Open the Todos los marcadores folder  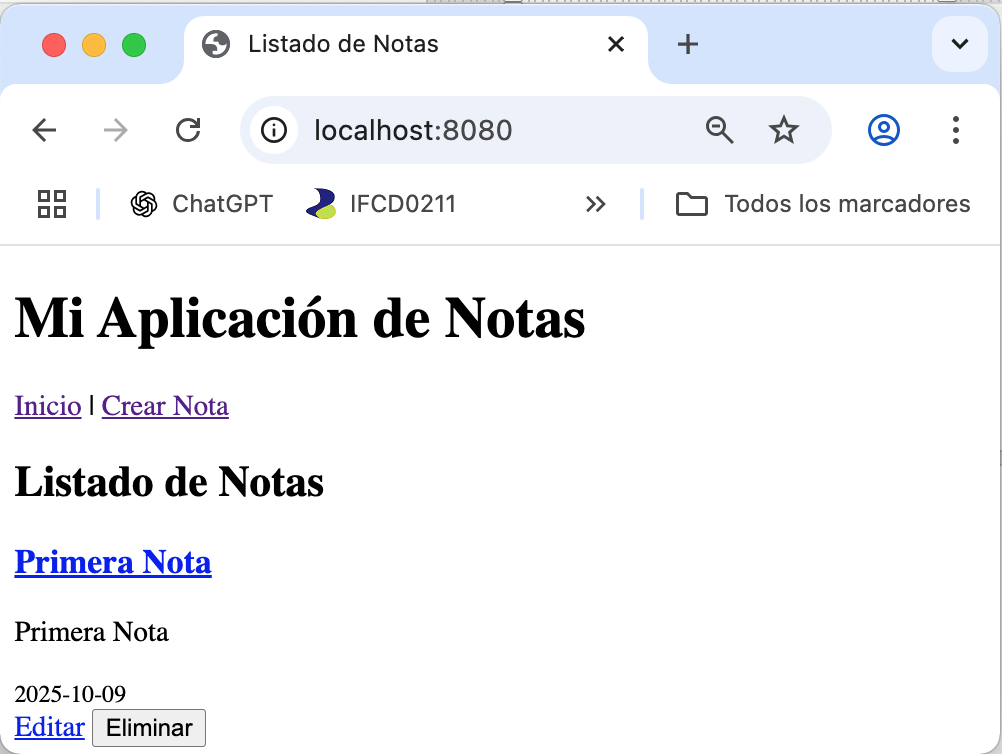pos(823,204)
